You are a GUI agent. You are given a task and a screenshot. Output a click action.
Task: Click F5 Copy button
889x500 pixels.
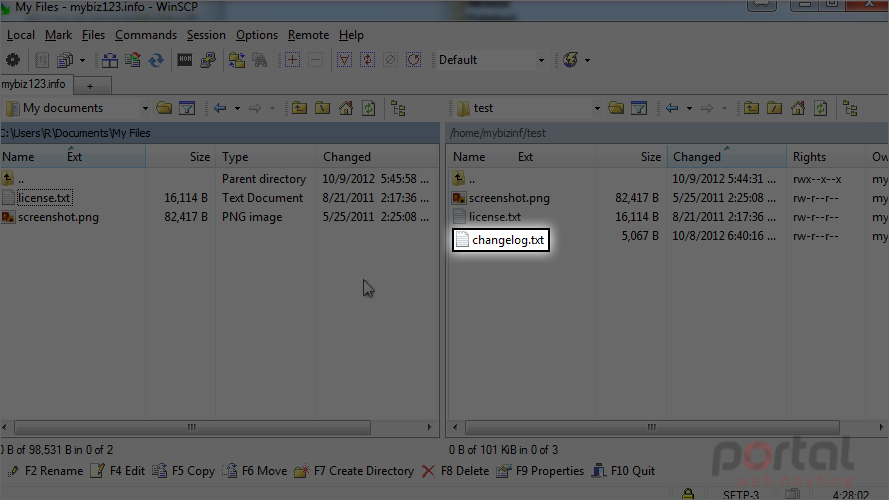184,471
